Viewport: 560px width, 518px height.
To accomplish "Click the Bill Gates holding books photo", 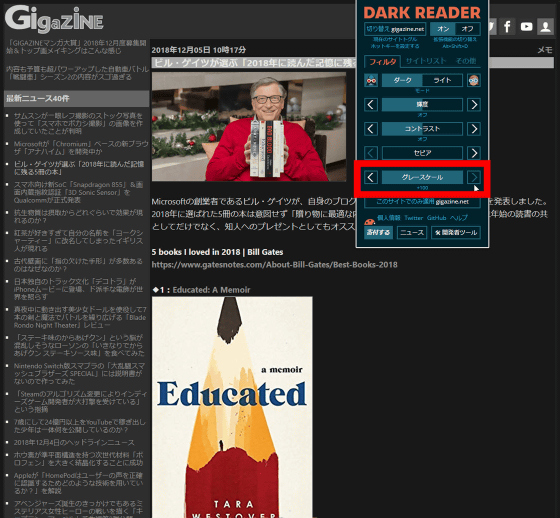I will click(249, 127).
